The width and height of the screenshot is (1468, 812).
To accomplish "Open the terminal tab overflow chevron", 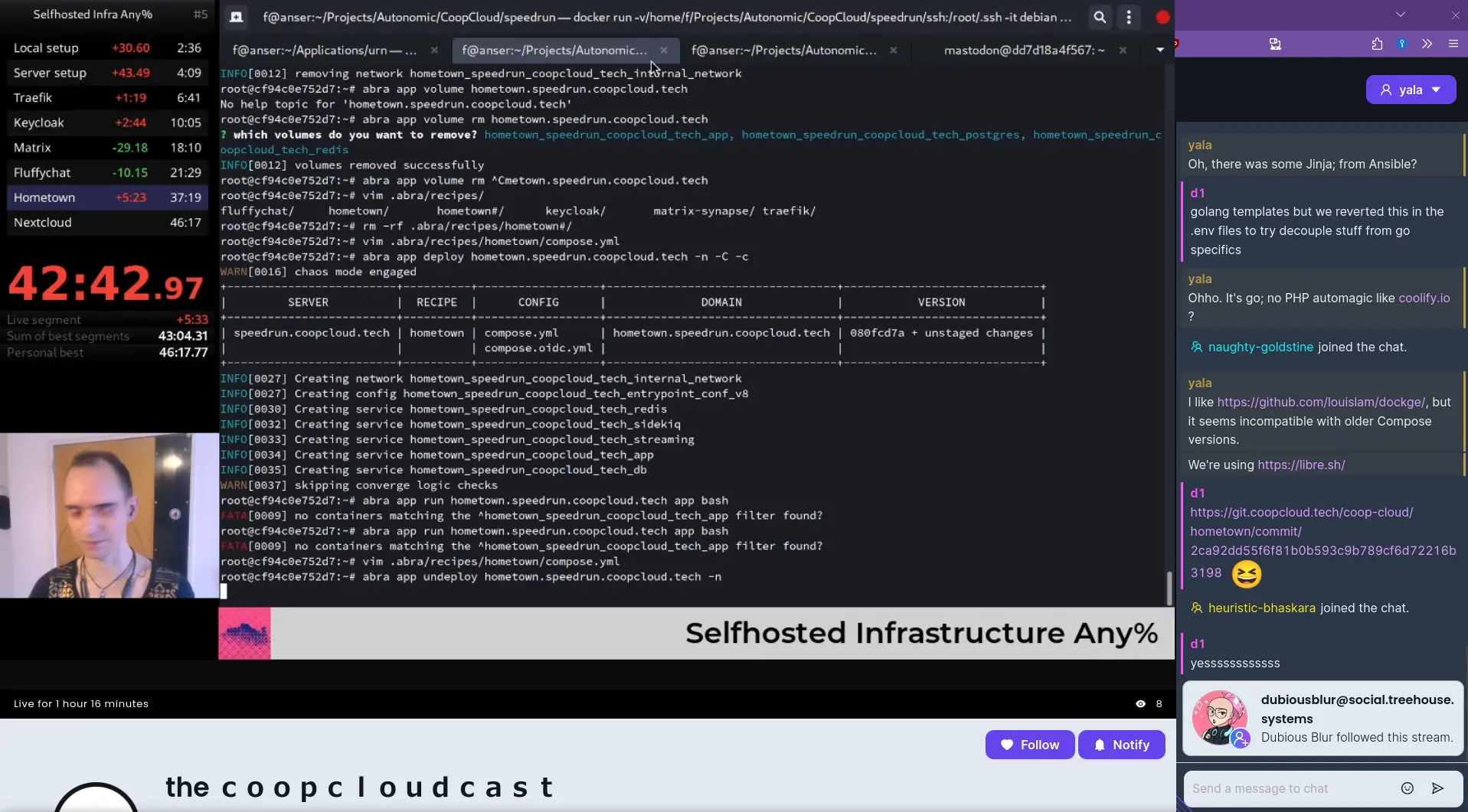I will tap(1161, 50).
